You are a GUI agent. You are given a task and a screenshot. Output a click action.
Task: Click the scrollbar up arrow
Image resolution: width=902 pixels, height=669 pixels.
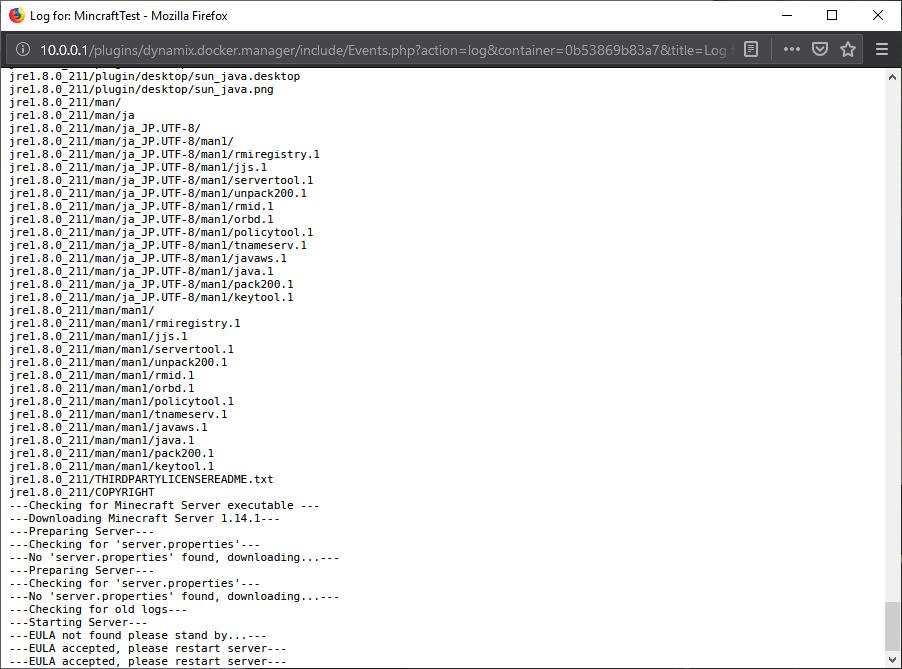892,77
